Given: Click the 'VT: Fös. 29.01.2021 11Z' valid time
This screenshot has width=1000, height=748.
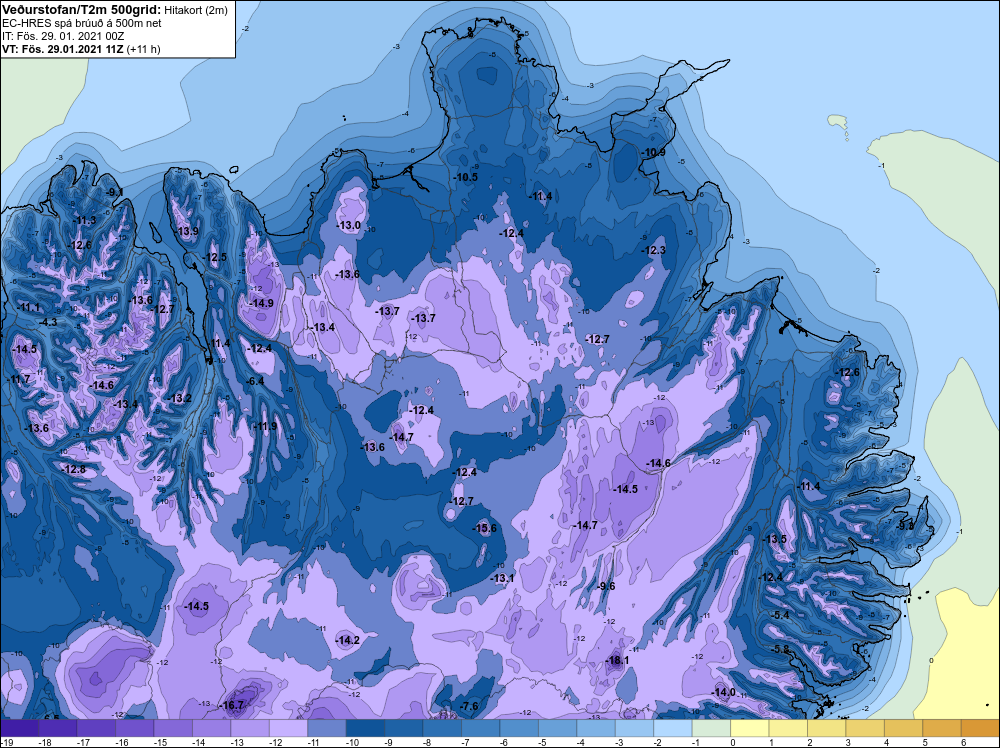Looking at the screenshot, I should pyautogui.click(x=63, y=49).
